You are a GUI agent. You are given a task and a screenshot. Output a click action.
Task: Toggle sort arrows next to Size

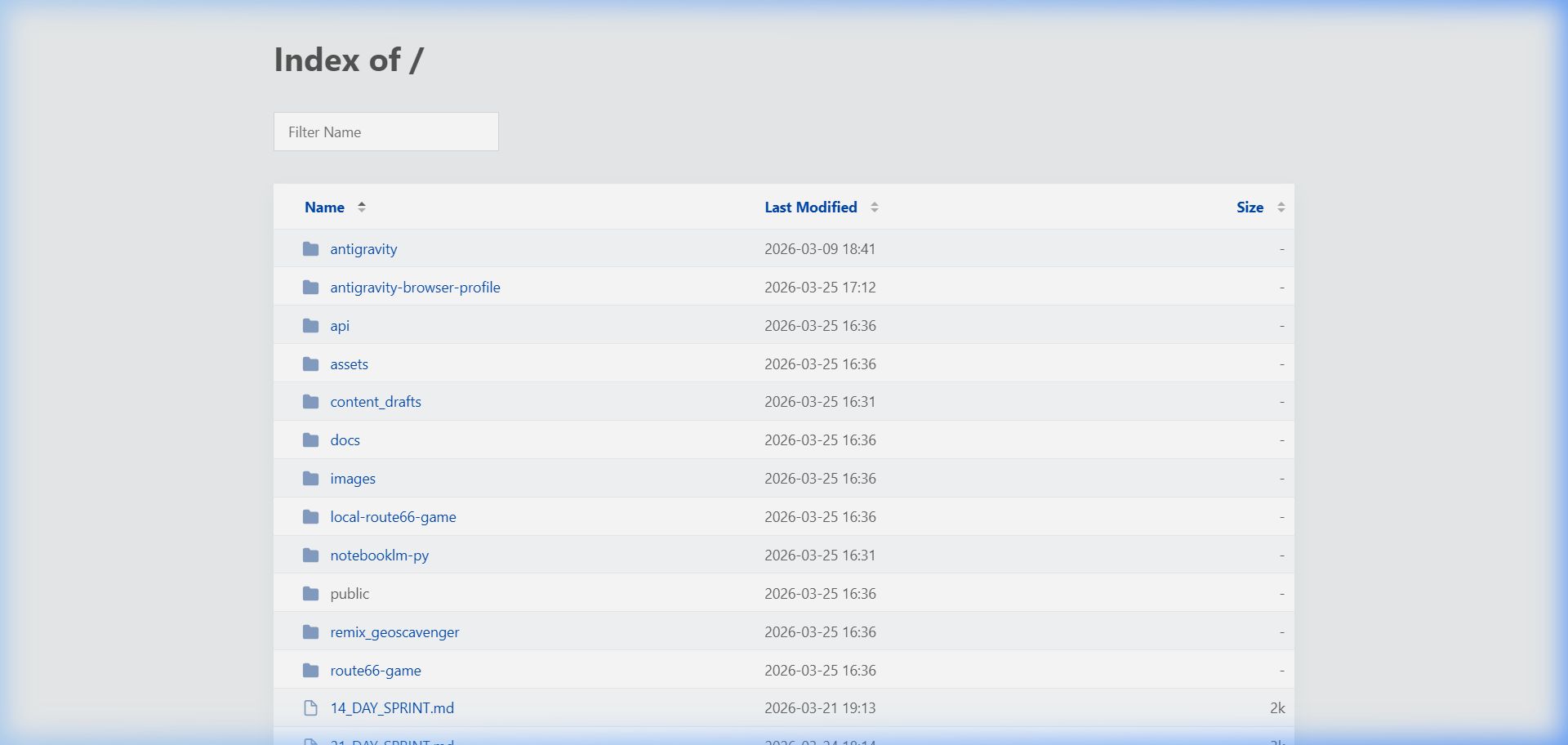pyautogui.click(x=1281, y=207)
